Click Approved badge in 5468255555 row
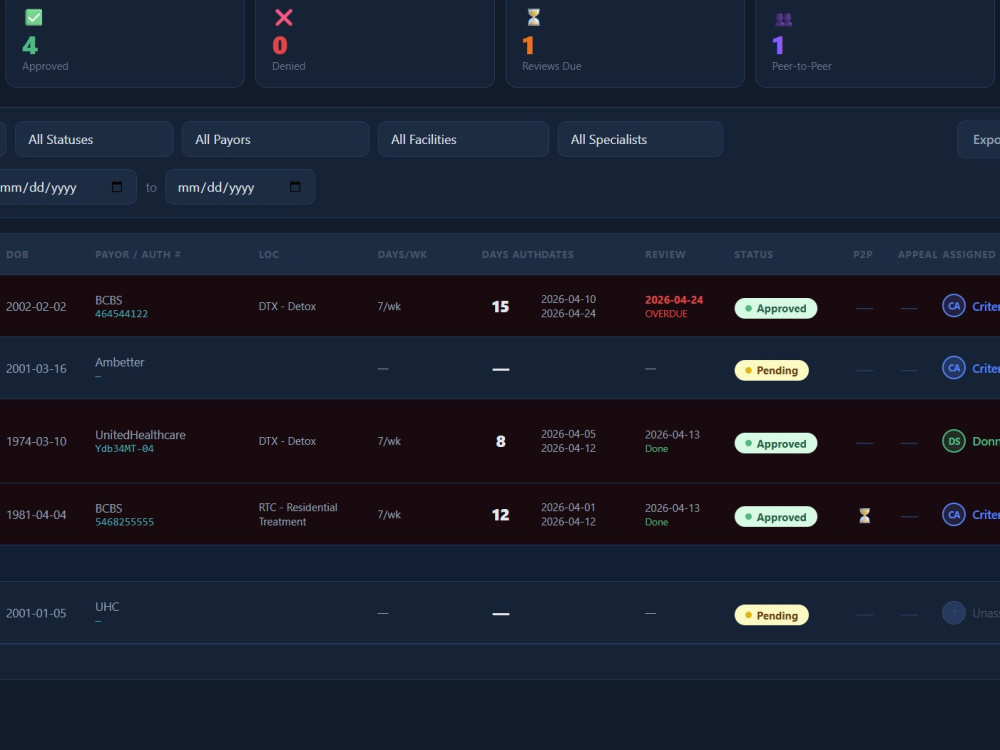 [776, 517]
